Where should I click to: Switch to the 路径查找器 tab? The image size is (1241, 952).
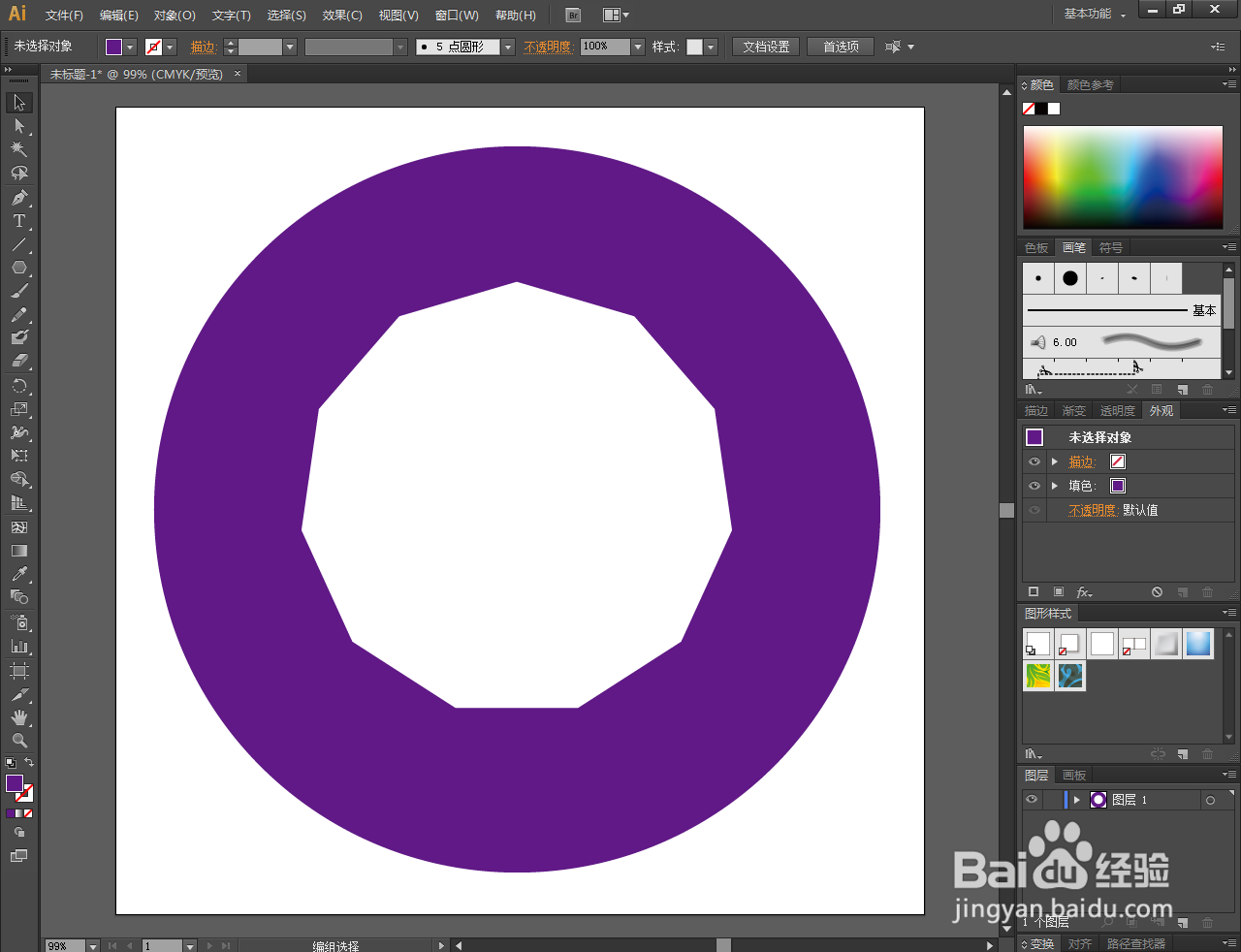(x=1135, y=943)
